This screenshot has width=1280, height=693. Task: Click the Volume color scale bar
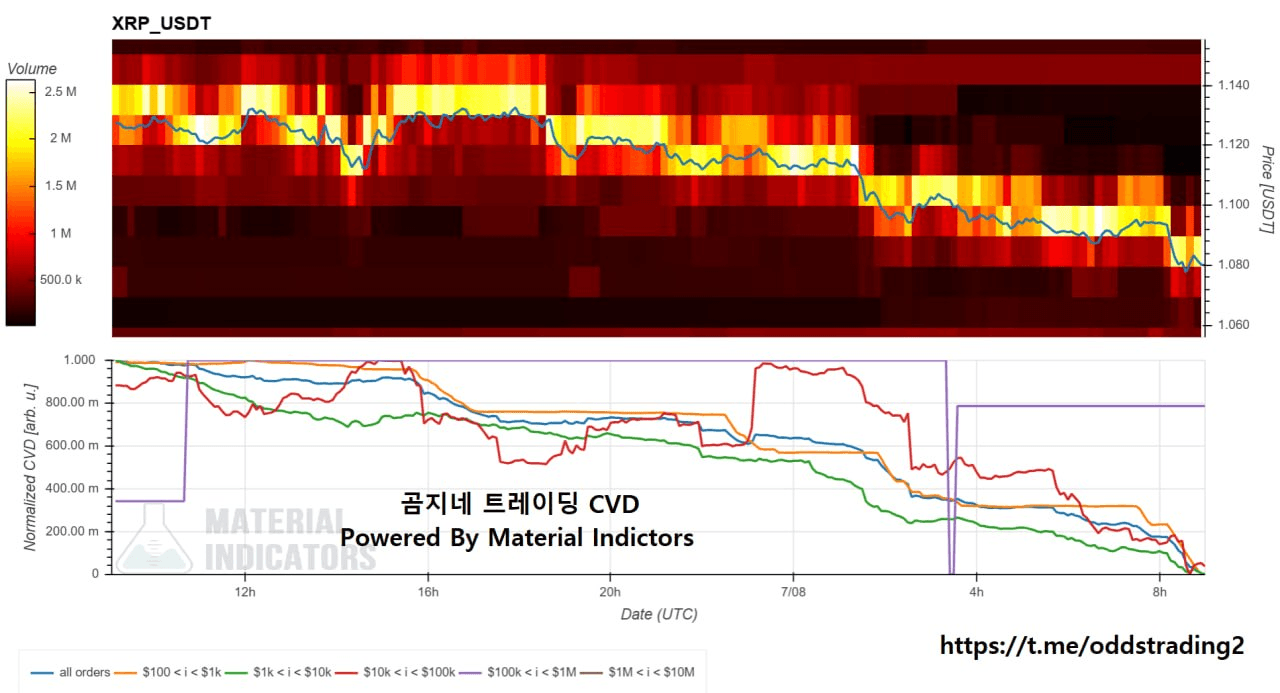[x=20, y=203]
